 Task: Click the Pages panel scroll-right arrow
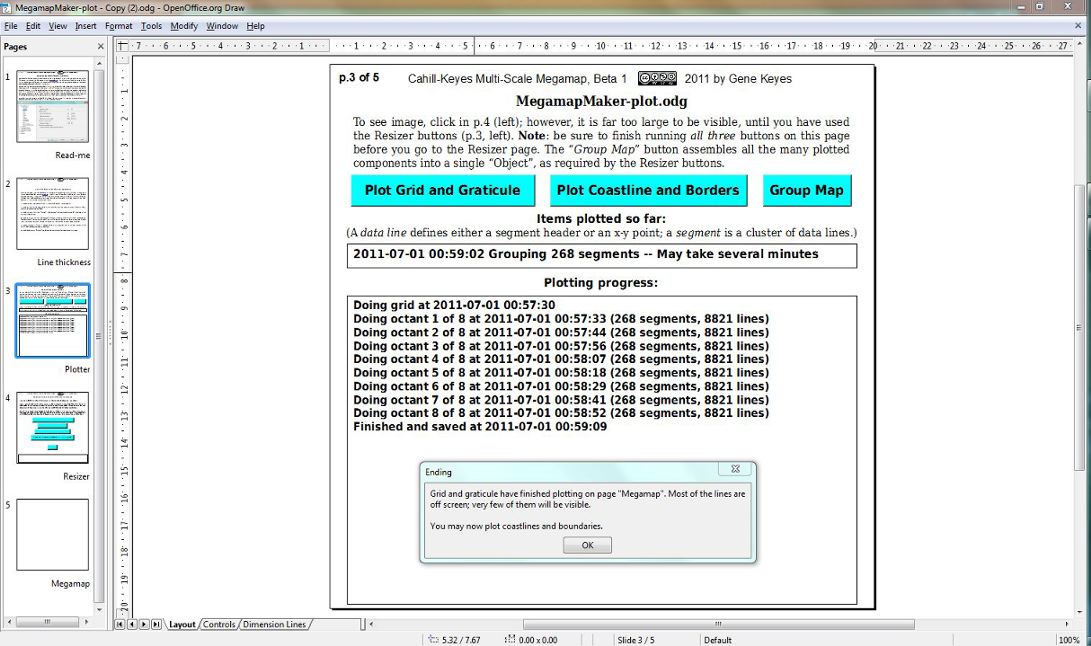[86, 622]
